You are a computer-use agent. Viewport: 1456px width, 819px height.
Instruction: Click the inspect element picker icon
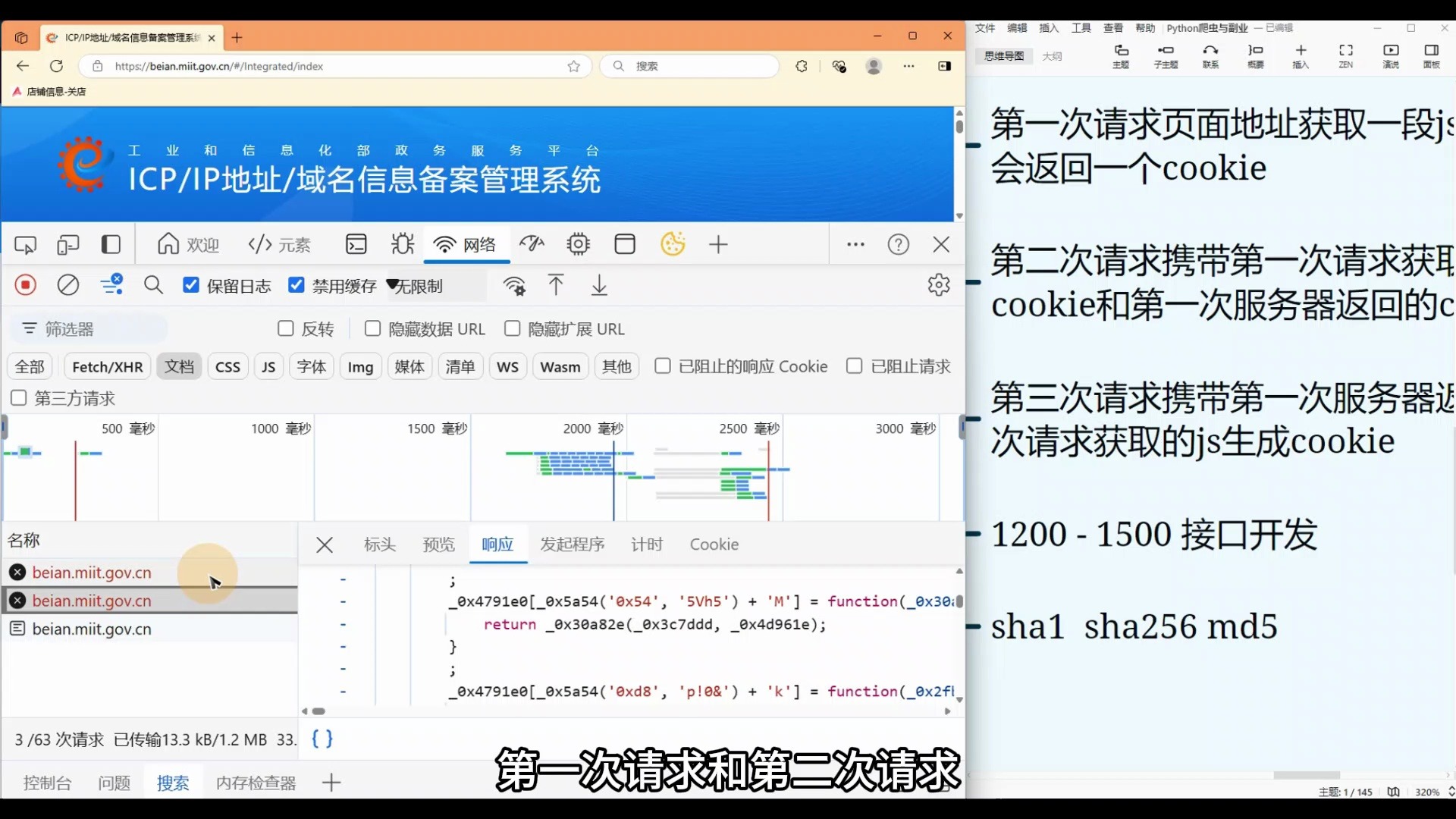coord(25,245)
